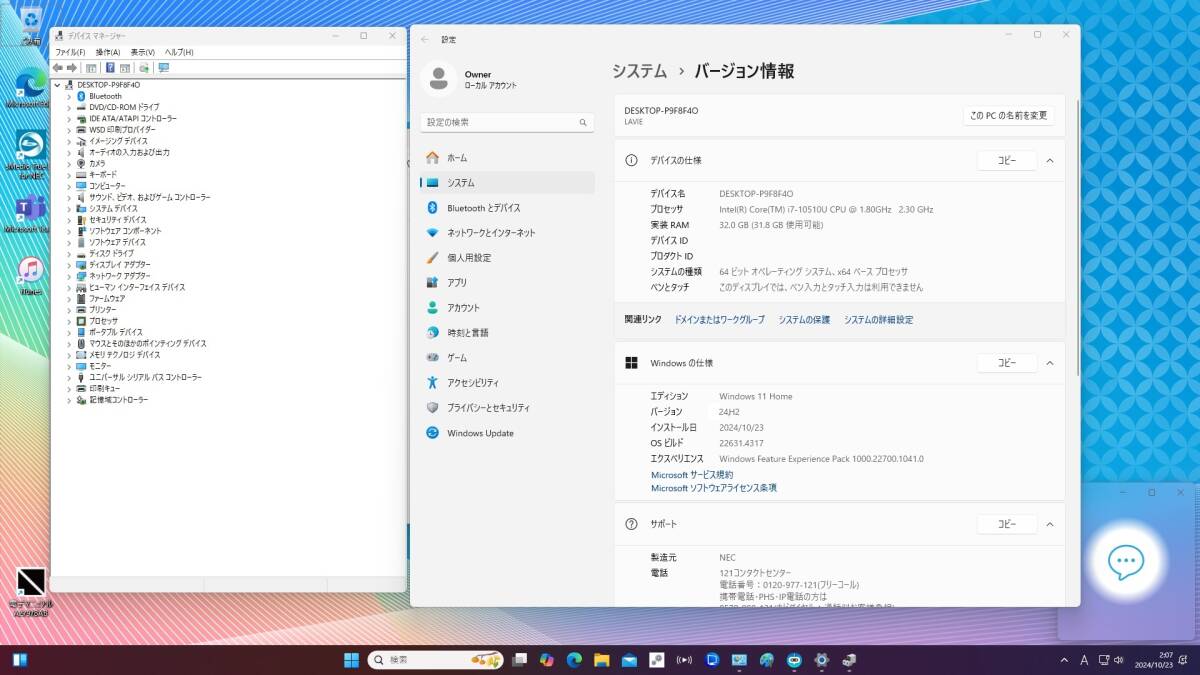
Task: Click the Settings back arrow in title bar
Action: point(425,39)
